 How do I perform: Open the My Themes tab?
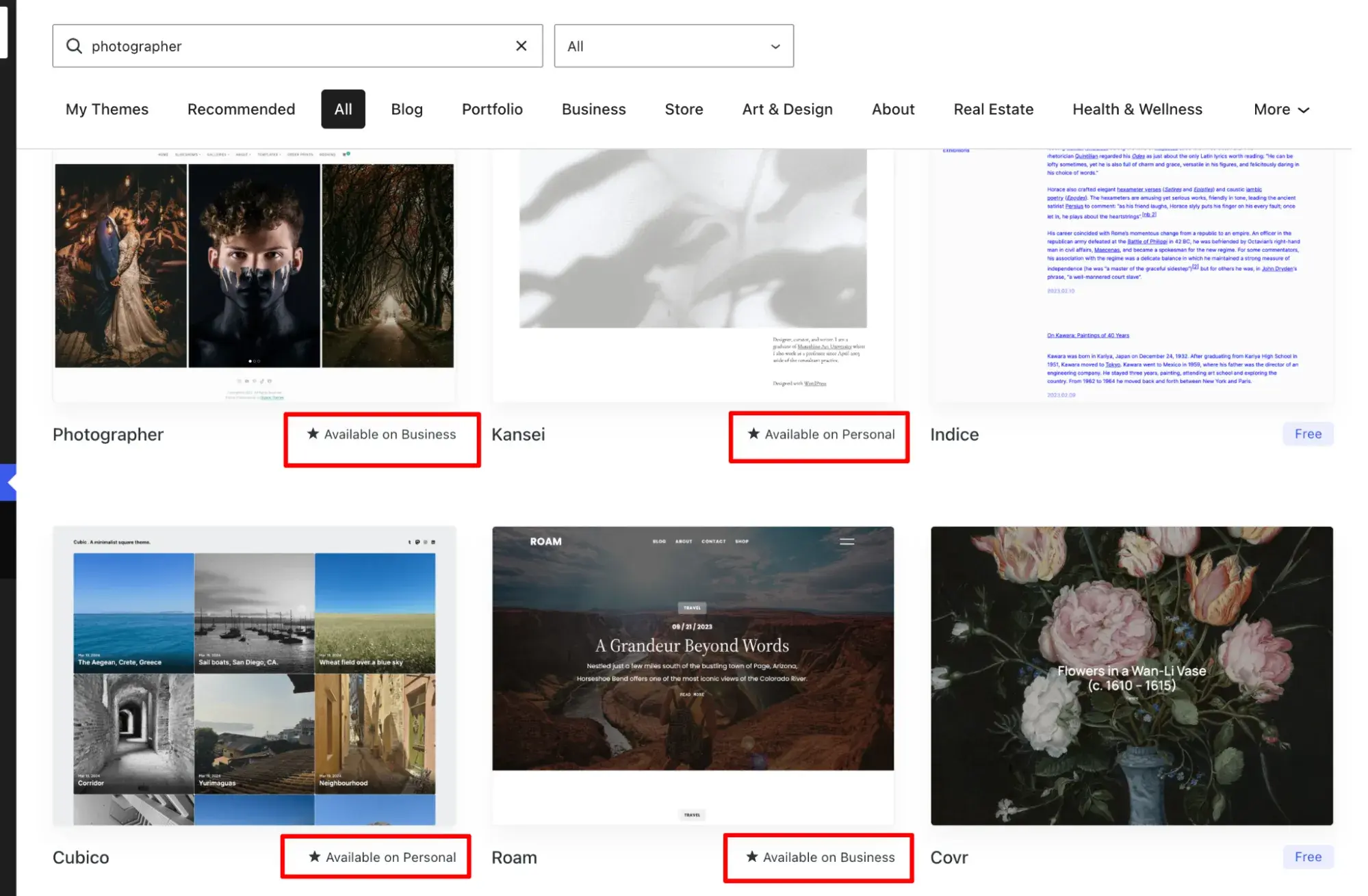[106, 109]
